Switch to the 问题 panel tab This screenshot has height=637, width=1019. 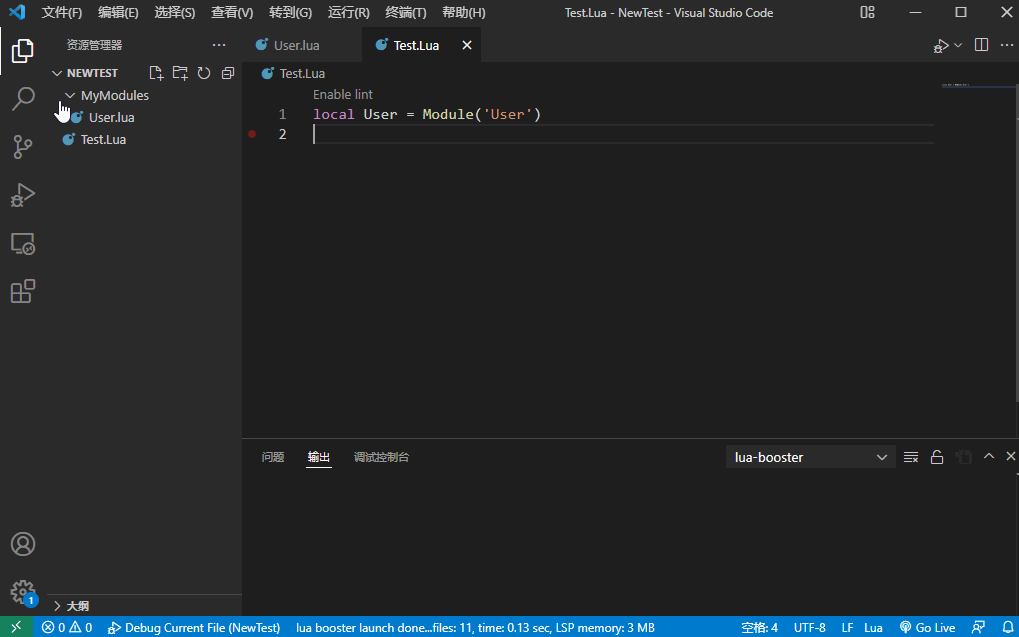(273, 457)
